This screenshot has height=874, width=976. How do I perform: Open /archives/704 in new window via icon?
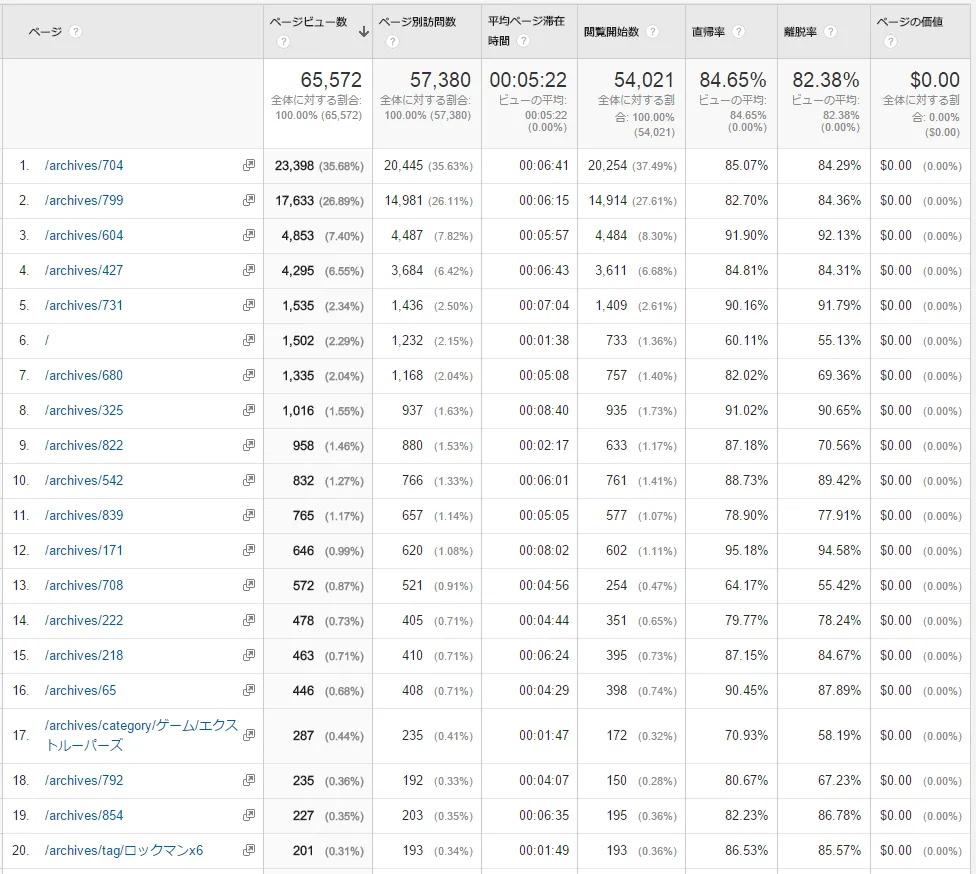[249, 166]
